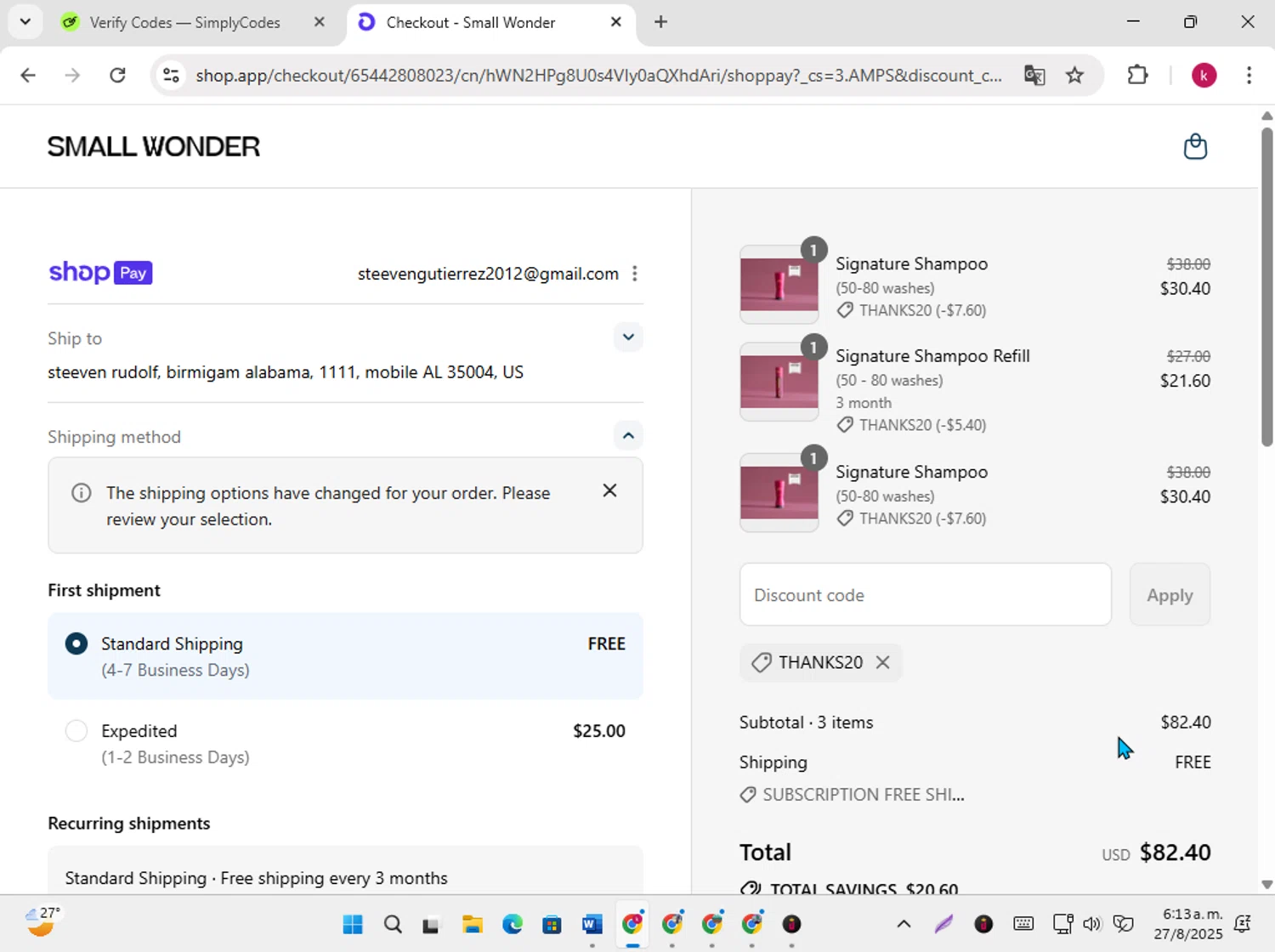Image resolution: width=1275 pixels, height=952 pixels.
Task: Close the Verify Codes SimplyCodes tab
Action: click(320, 22)
